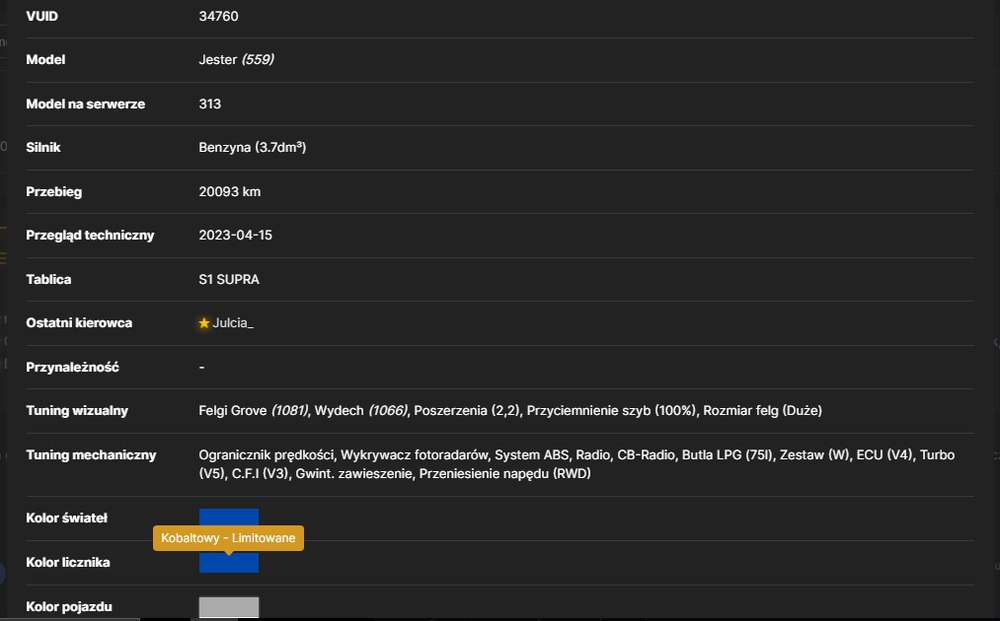
Task: Click the Jester (559) model name
Action: (x=236, y=60)
